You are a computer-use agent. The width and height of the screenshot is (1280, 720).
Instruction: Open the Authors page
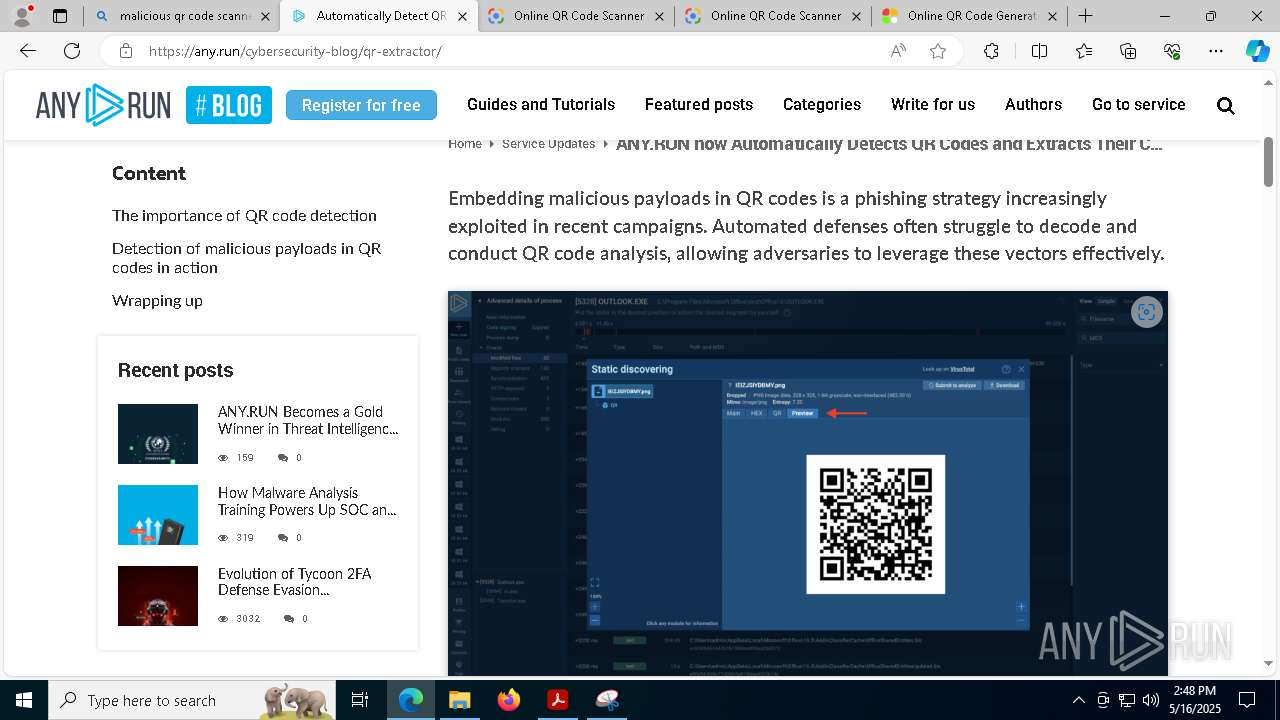pos(1033,105)
